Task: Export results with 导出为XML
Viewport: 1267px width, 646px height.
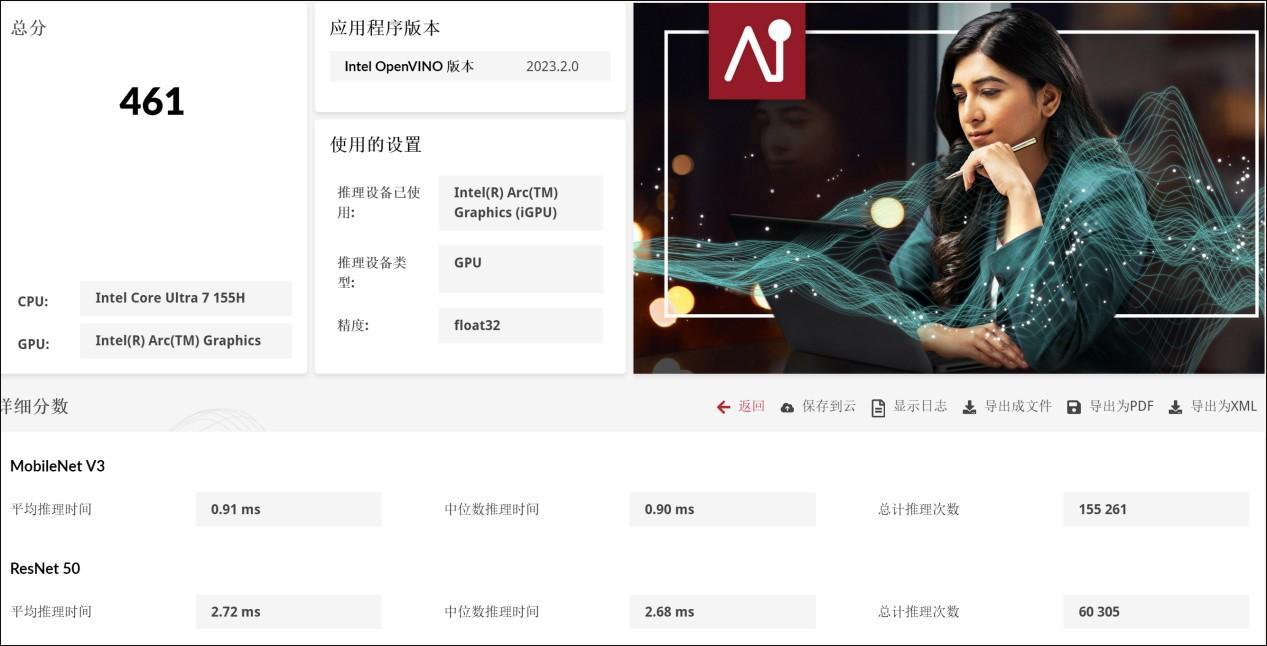Action: point(1223,406)
